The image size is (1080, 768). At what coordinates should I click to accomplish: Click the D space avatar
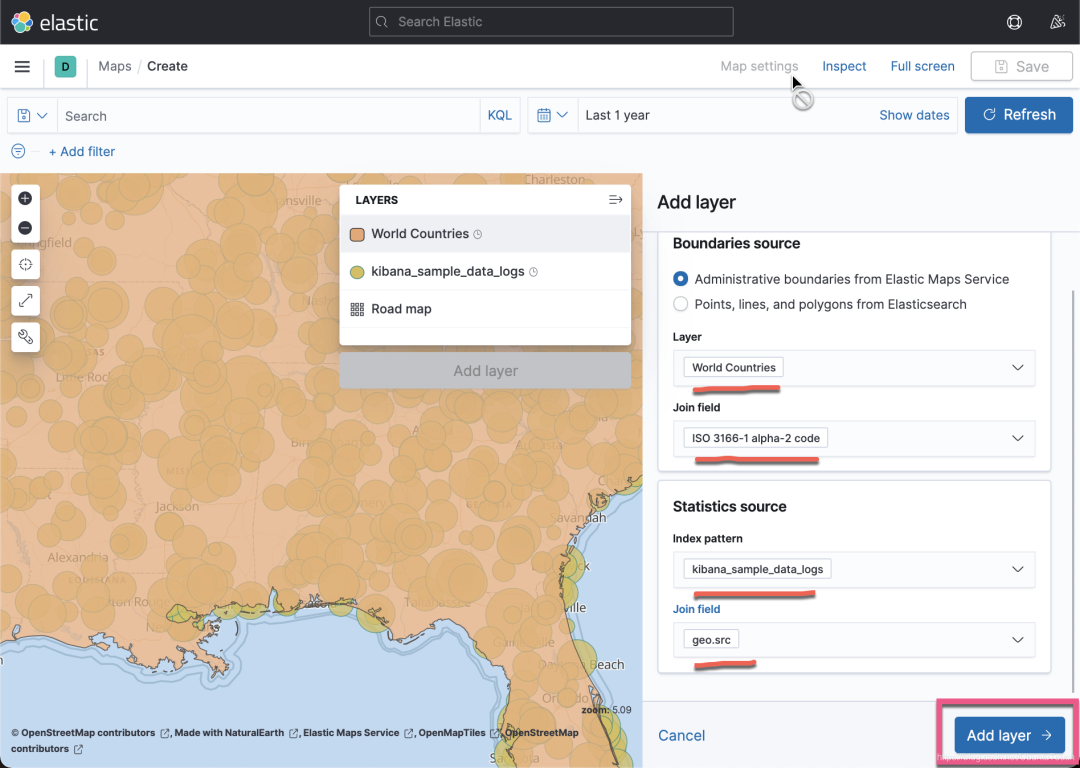click(x=65, y=66)
